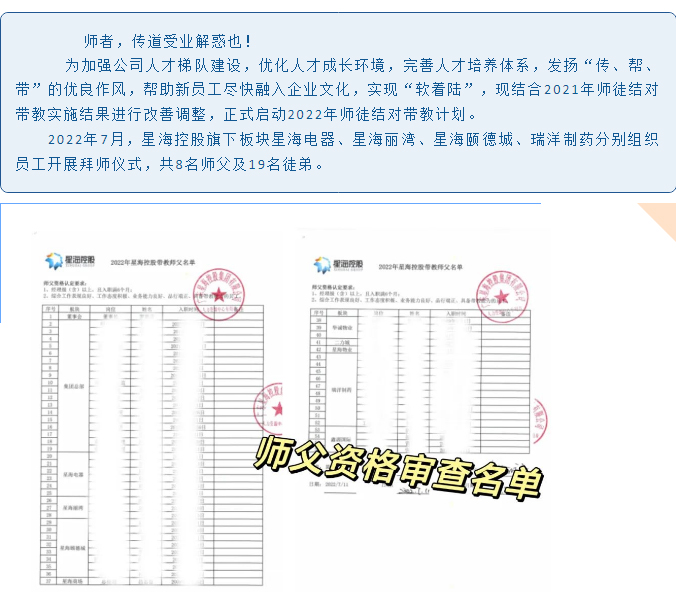The height and width of the screenshot is (592, 676).
Task: Click the text 正式启动2022年师徒结对带教计划
Action: 350,115
